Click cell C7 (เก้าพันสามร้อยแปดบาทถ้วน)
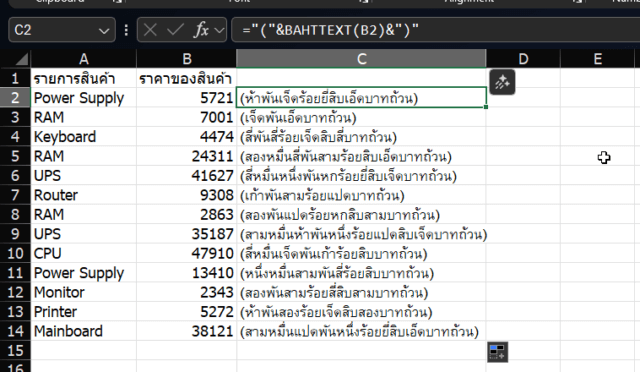 pos(361,195)
